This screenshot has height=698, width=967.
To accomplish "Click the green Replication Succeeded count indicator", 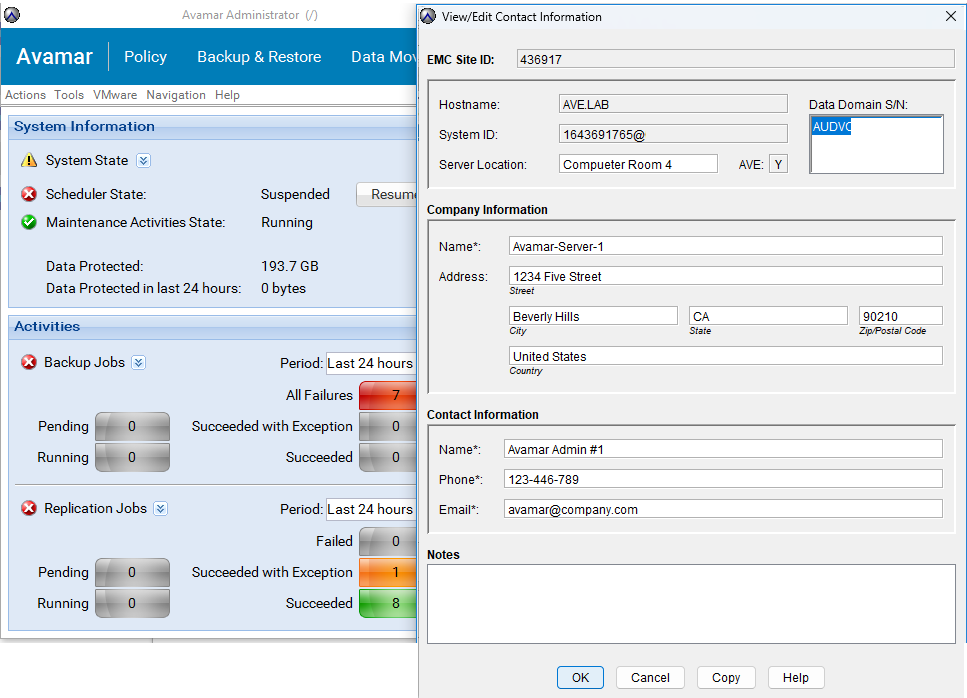I will click(x=388, y=604).
